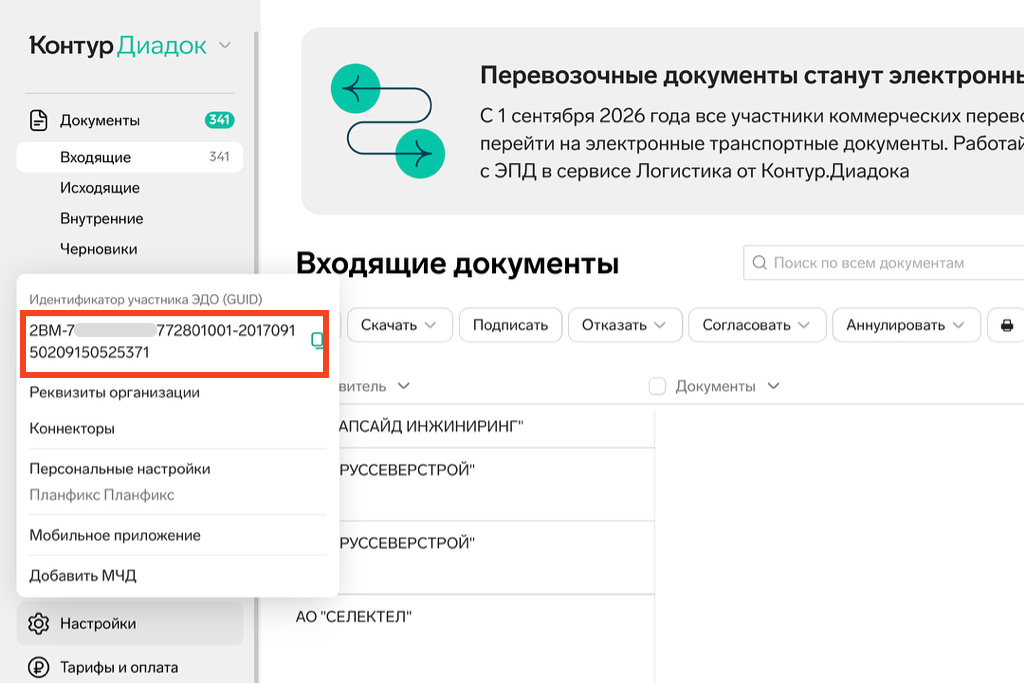Viewport: 1024px width, 683px height.
Task: Click the search magnifier icon
Action: (760, 262)
